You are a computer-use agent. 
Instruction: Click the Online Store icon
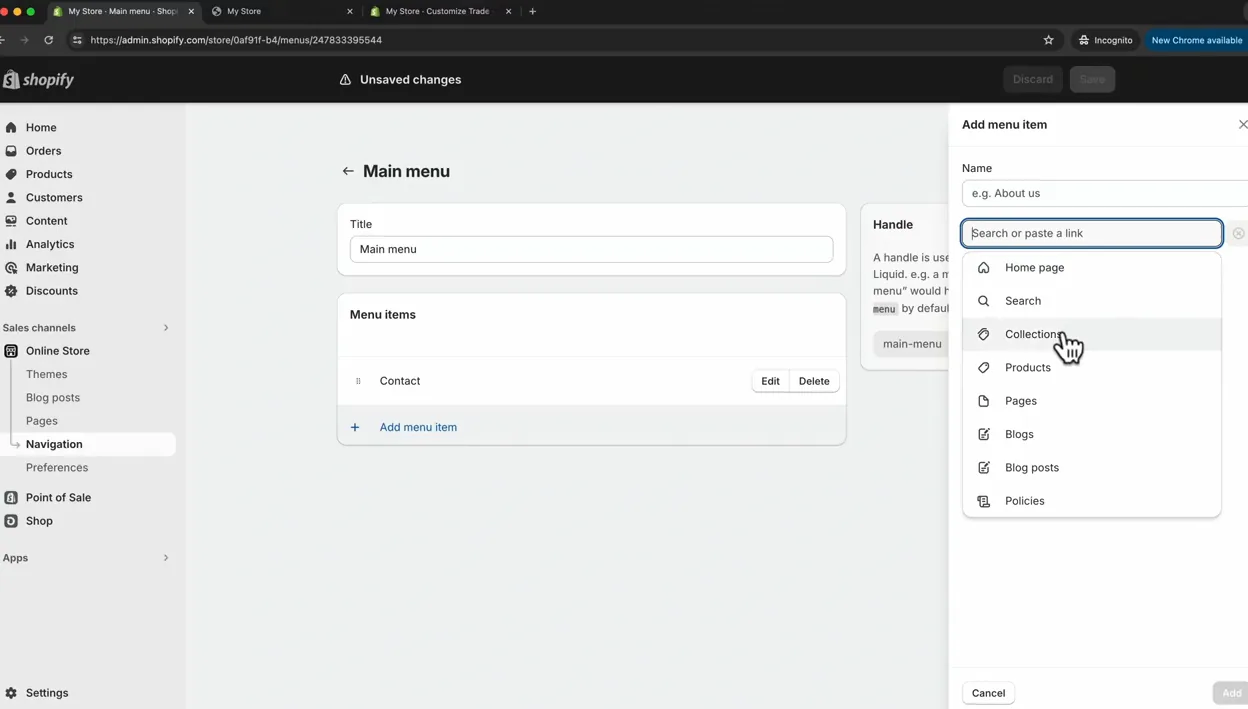tap(11, 351)
